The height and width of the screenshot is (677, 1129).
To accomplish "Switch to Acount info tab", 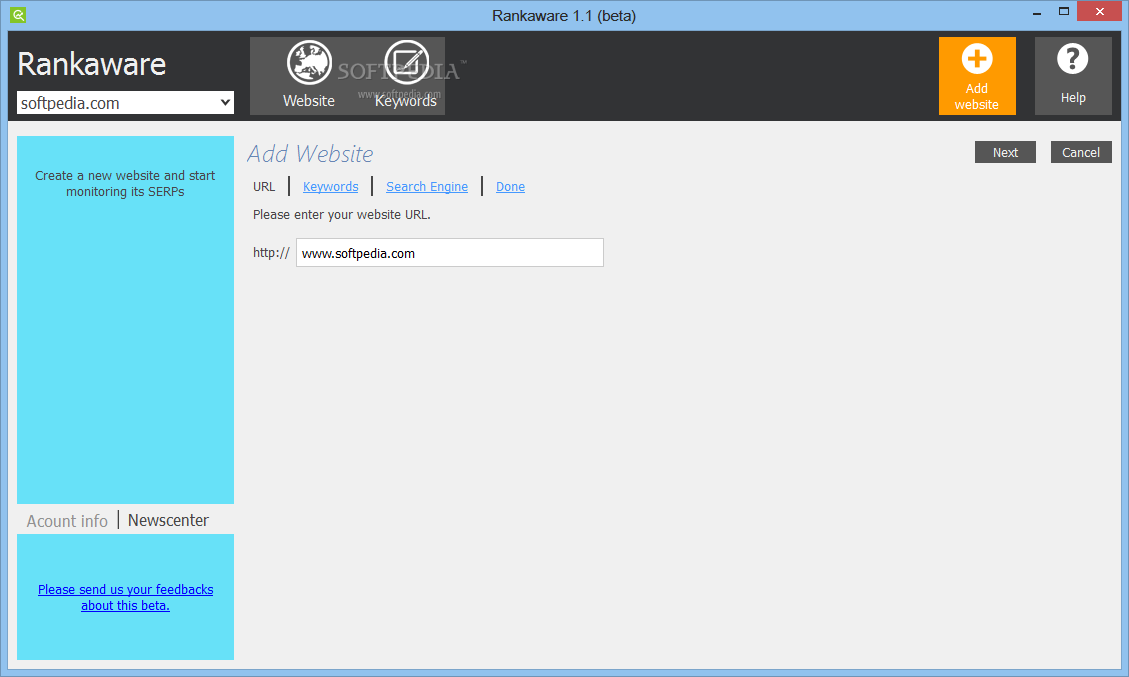I will pos(67,521).
